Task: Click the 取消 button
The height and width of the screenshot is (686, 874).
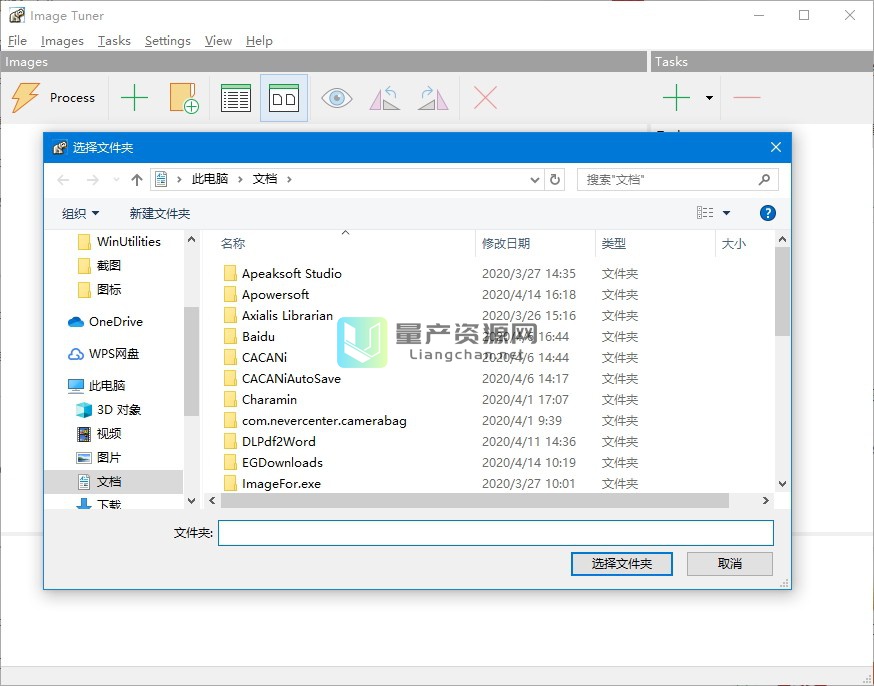Action: [730, 563]
